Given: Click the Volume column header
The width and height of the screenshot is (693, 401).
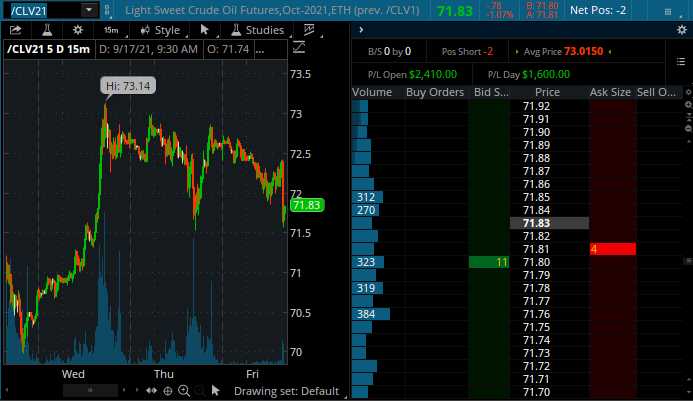Looking at the screenshot, I should [372, 93].
